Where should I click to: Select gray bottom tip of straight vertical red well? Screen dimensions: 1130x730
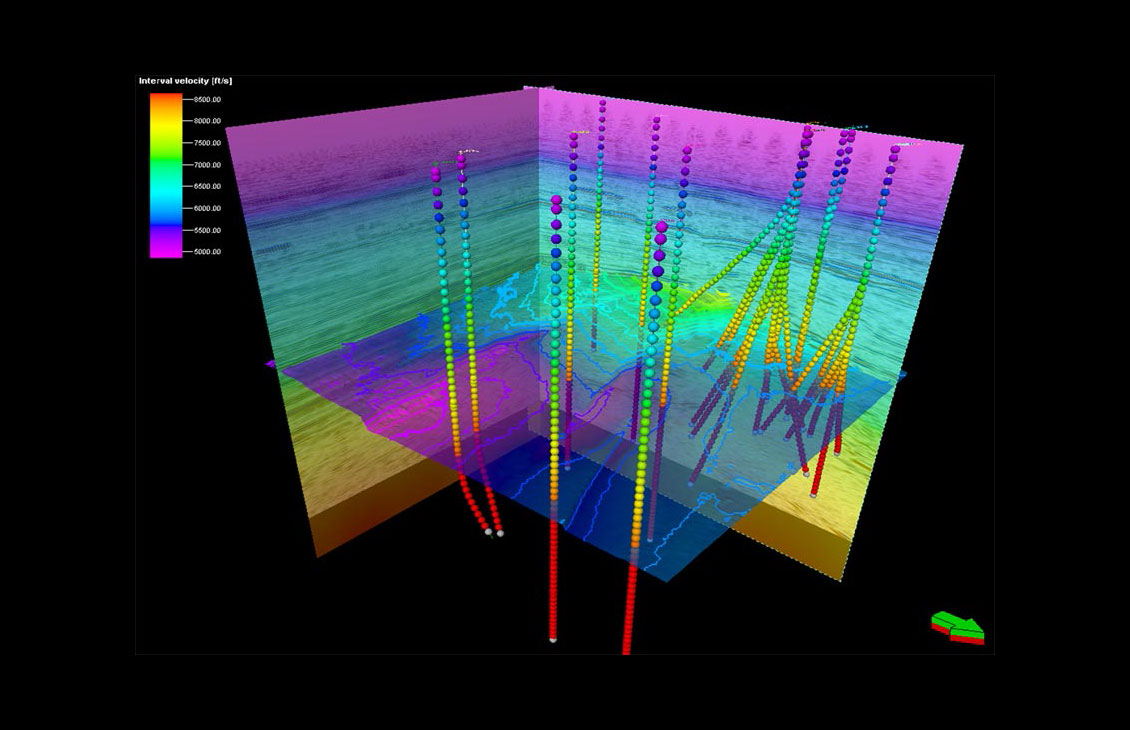pos(552,639)
